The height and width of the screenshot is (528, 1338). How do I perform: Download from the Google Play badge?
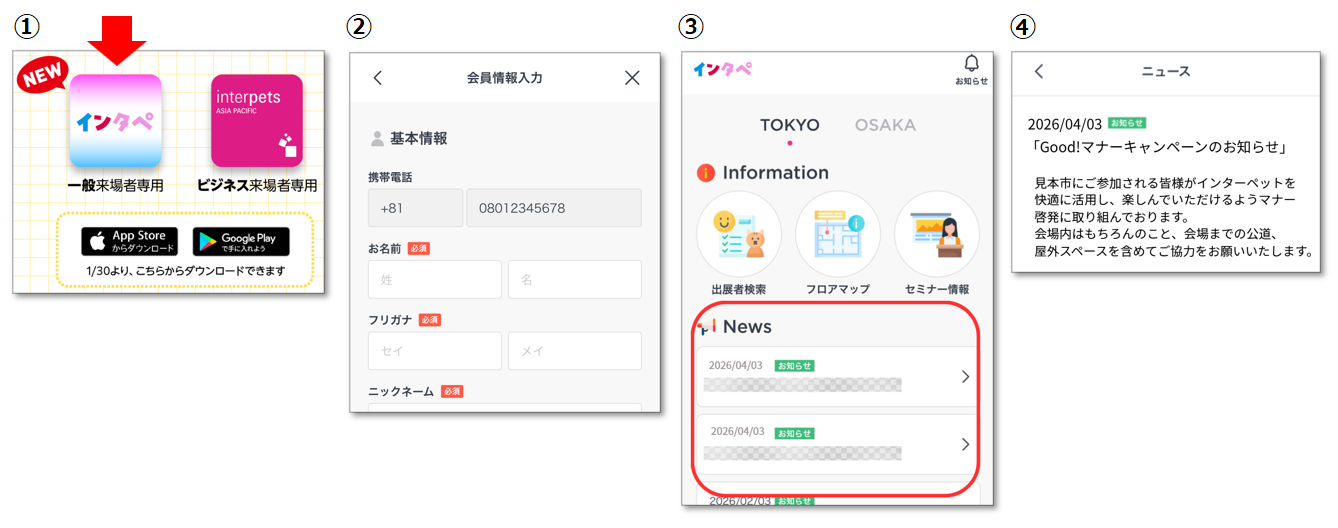point(241,241)
